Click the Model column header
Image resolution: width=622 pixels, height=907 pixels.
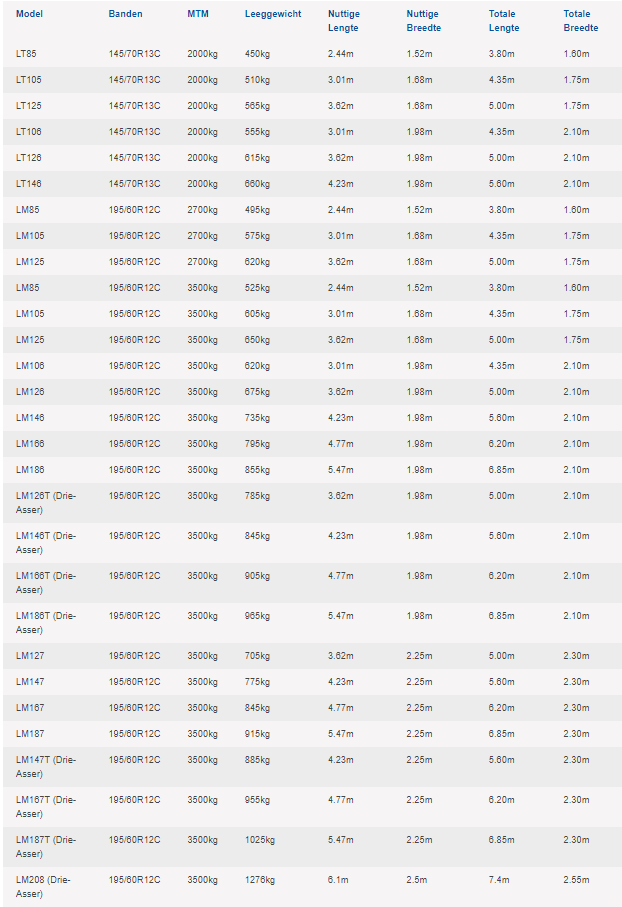(30, 14)
